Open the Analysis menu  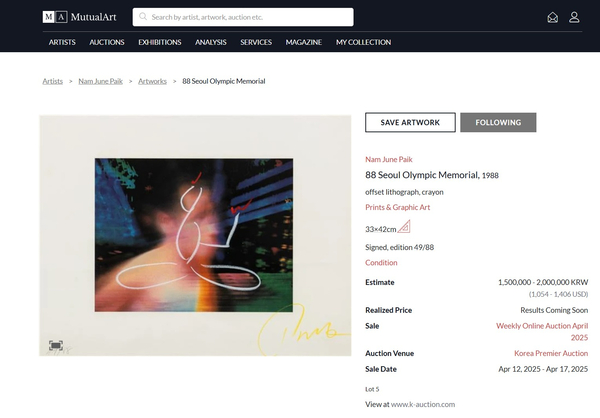coord(211,42)
